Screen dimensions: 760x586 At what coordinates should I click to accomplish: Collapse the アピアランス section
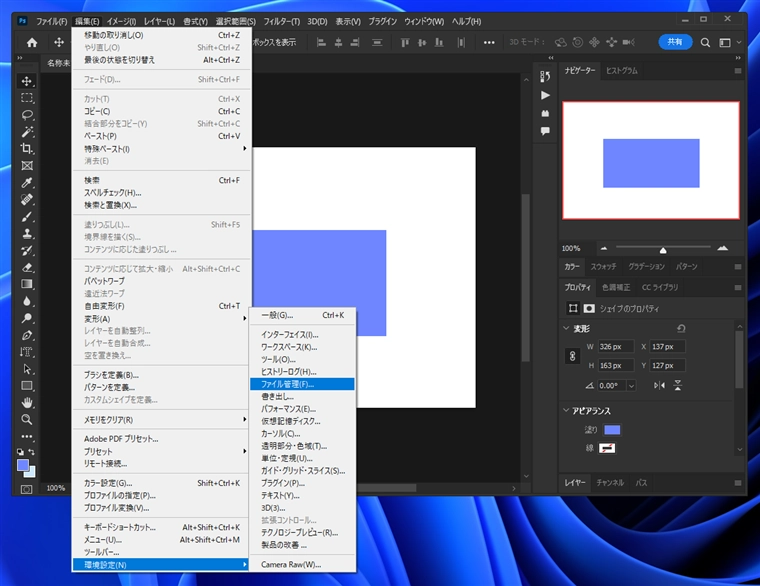(566, 411)
